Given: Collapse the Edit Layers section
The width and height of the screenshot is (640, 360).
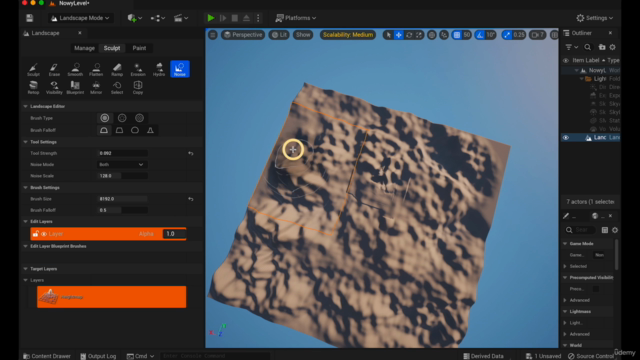Looking at the screenshot, I should coord(25,222).
